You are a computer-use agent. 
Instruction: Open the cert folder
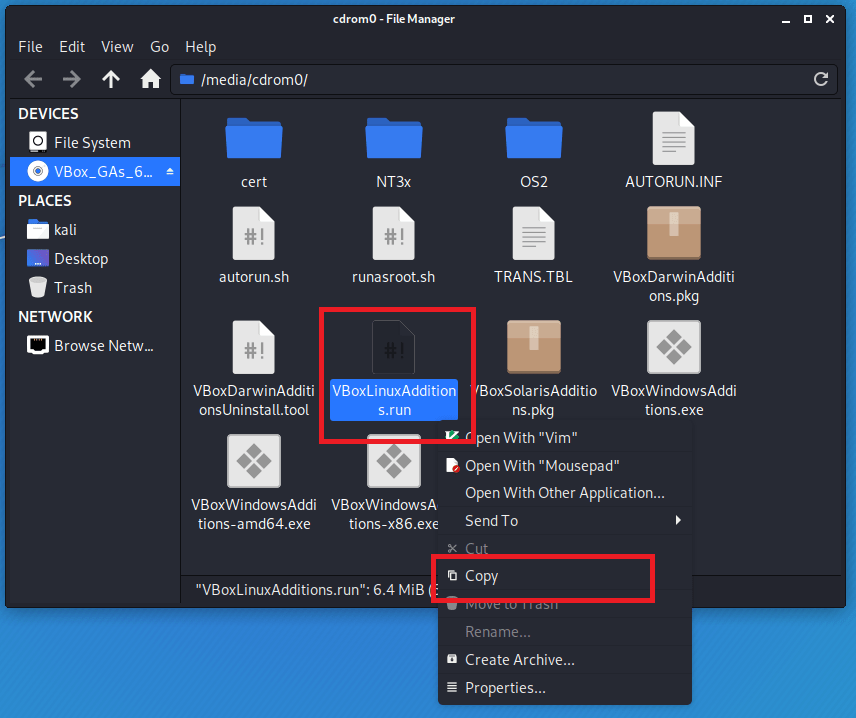(253, 140)
